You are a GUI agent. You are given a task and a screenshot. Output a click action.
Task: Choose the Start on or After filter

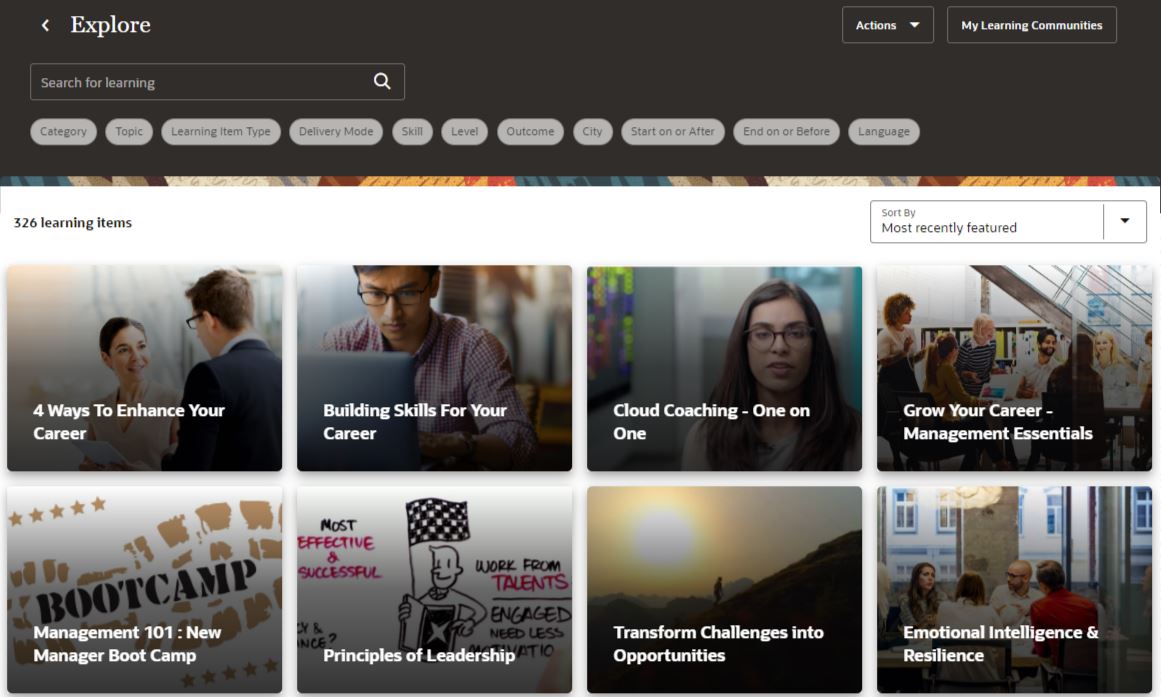tap(673, 132)
